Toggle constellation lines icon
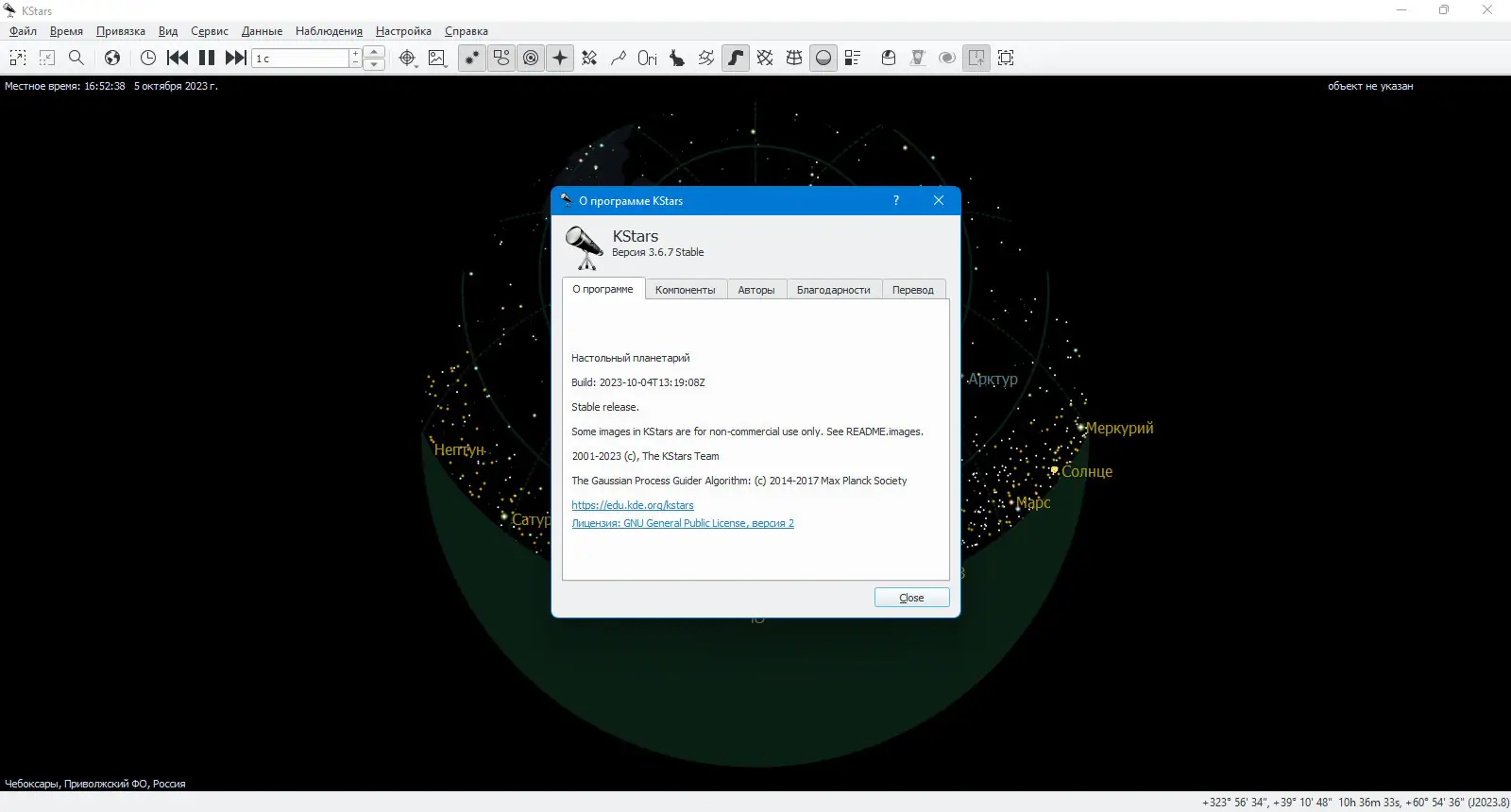The image size is (1511, 812). (619, 58)
